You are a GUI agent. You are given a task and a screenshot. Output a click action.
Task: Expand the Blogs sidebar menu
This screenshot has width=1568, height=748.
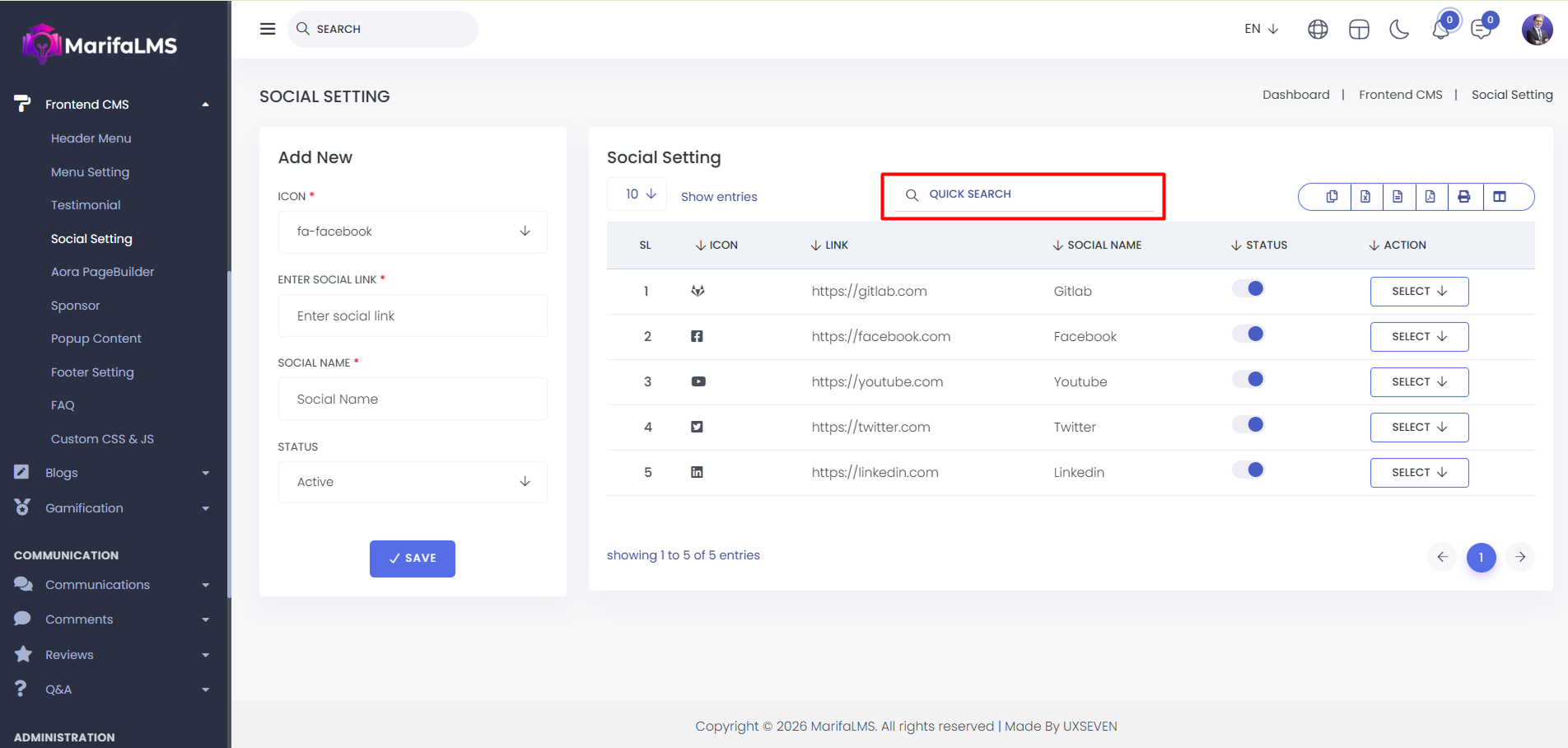(62, 473)
